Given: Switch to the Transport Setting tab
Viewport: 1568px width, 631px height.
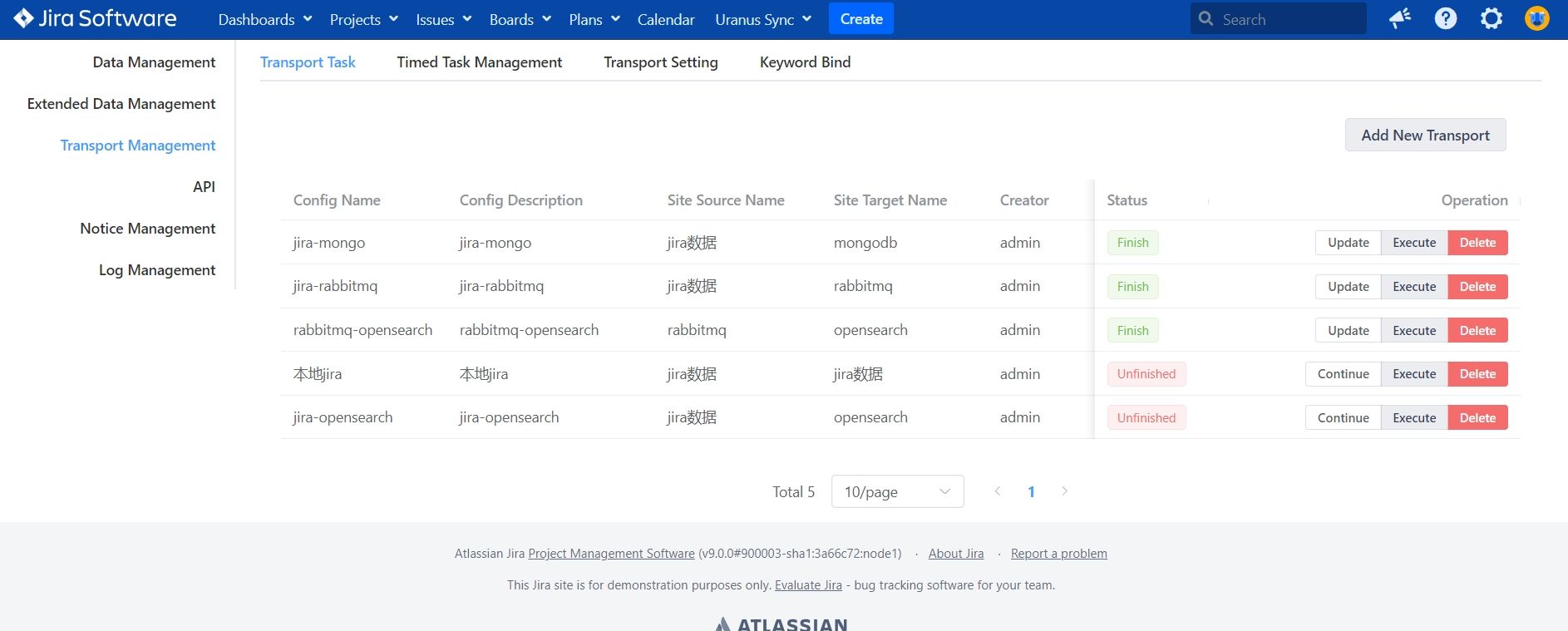Looking at the screenshot, I should 661,62.
